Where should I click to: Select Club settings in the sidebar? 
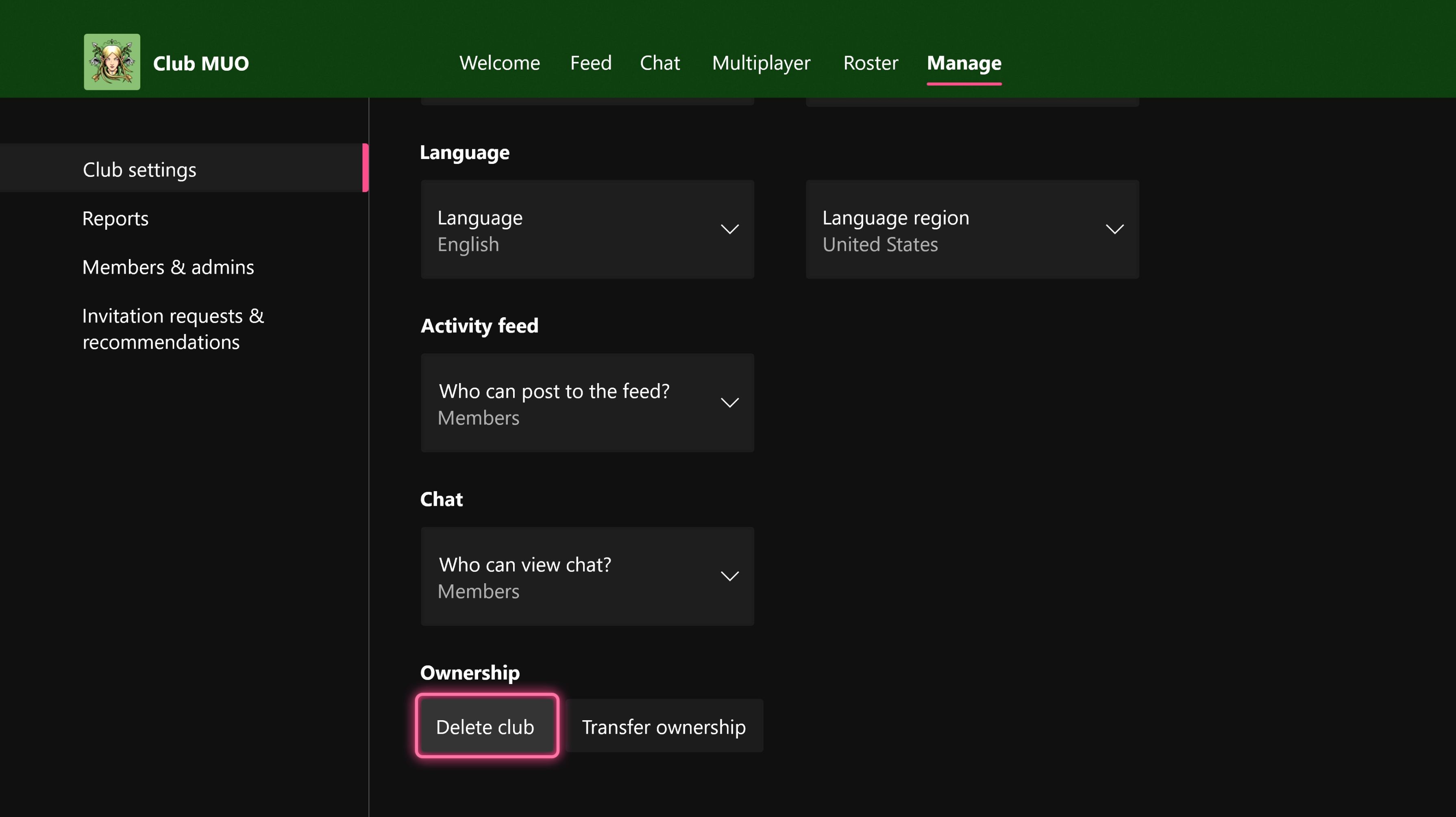pyautogui.click(x=139, y=168)
